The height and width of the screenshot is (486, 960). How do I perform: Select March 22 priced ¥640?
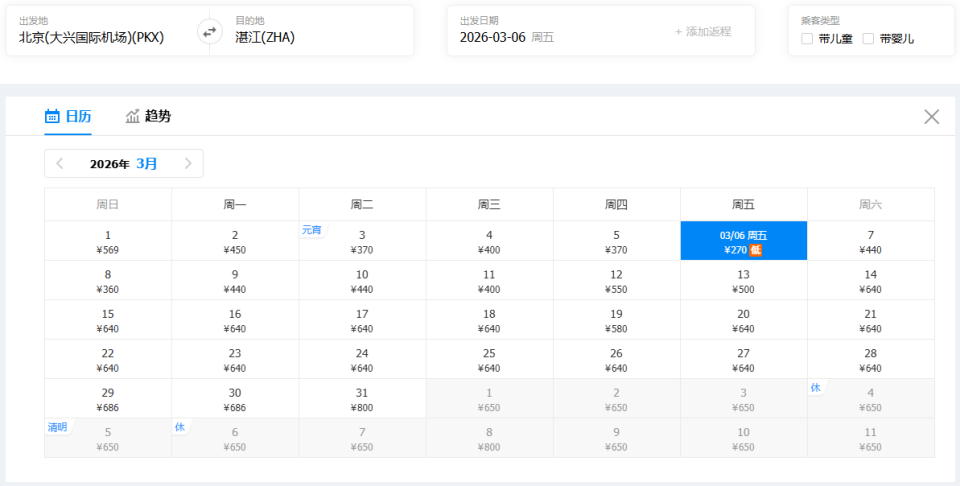click(108, 359)
